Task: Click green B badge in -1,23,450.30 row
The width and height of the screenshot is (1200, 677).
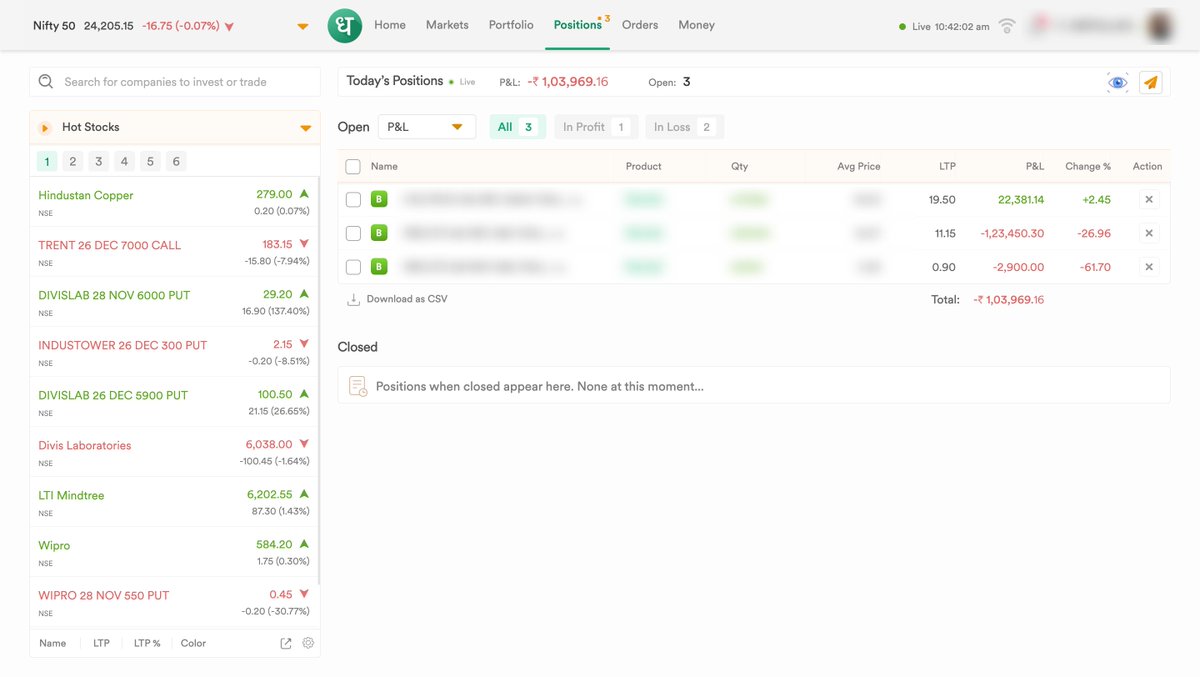Action: (x=379, y=233)
